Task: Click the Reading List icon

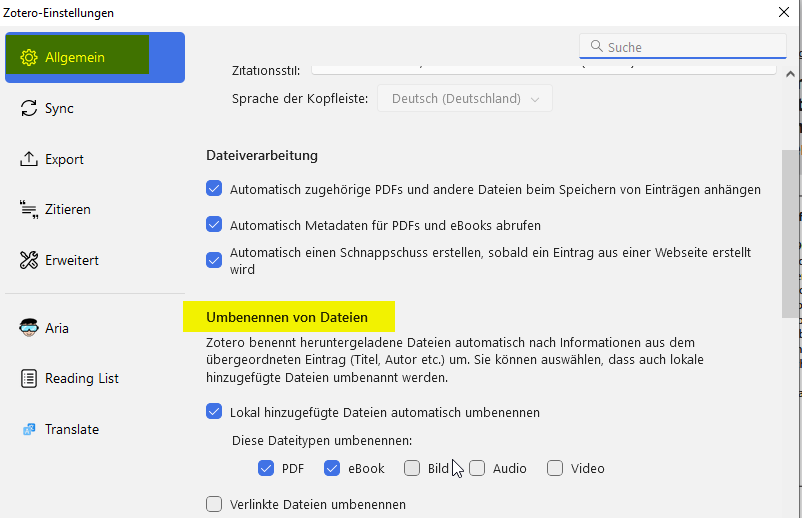Action: 29,378
